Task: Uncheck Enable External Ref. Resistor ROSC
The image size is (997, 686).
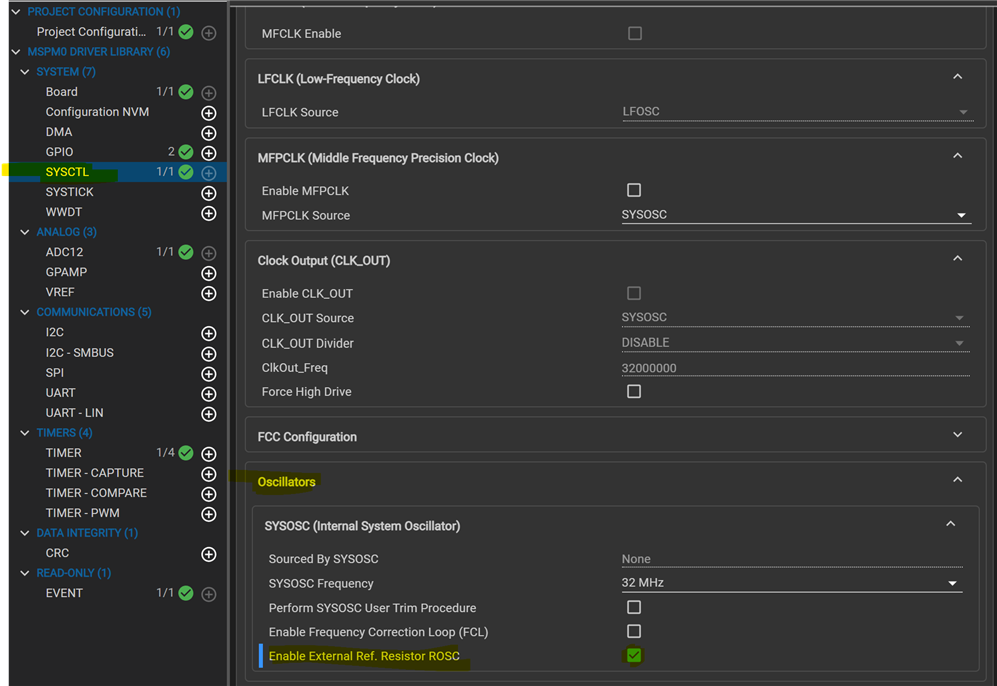Action: click(634, 655)
